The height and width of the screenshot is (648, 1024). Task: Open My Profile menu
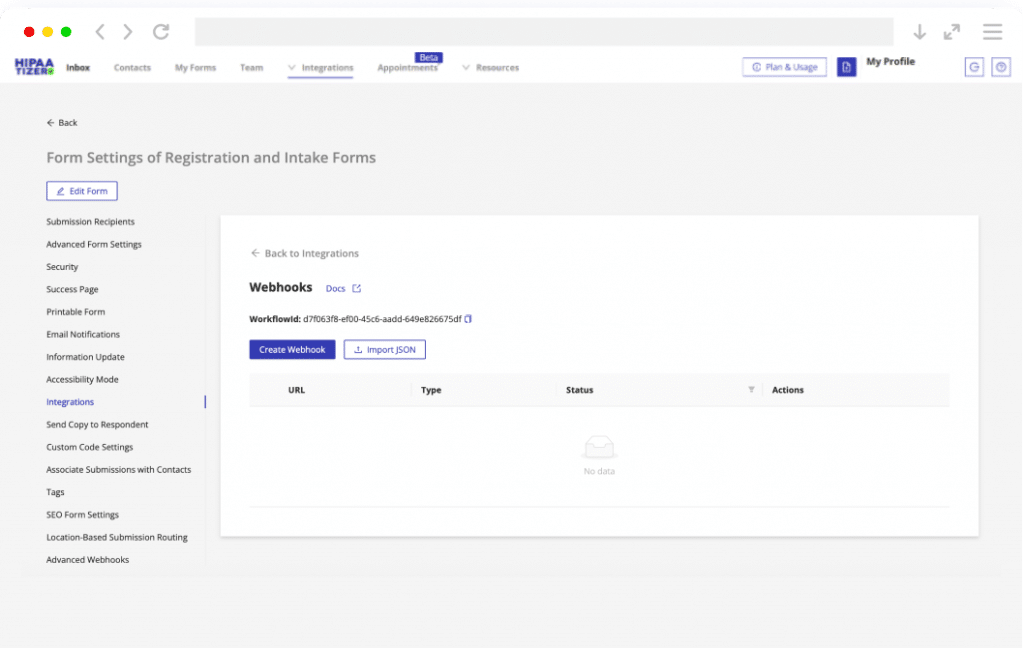890,61
